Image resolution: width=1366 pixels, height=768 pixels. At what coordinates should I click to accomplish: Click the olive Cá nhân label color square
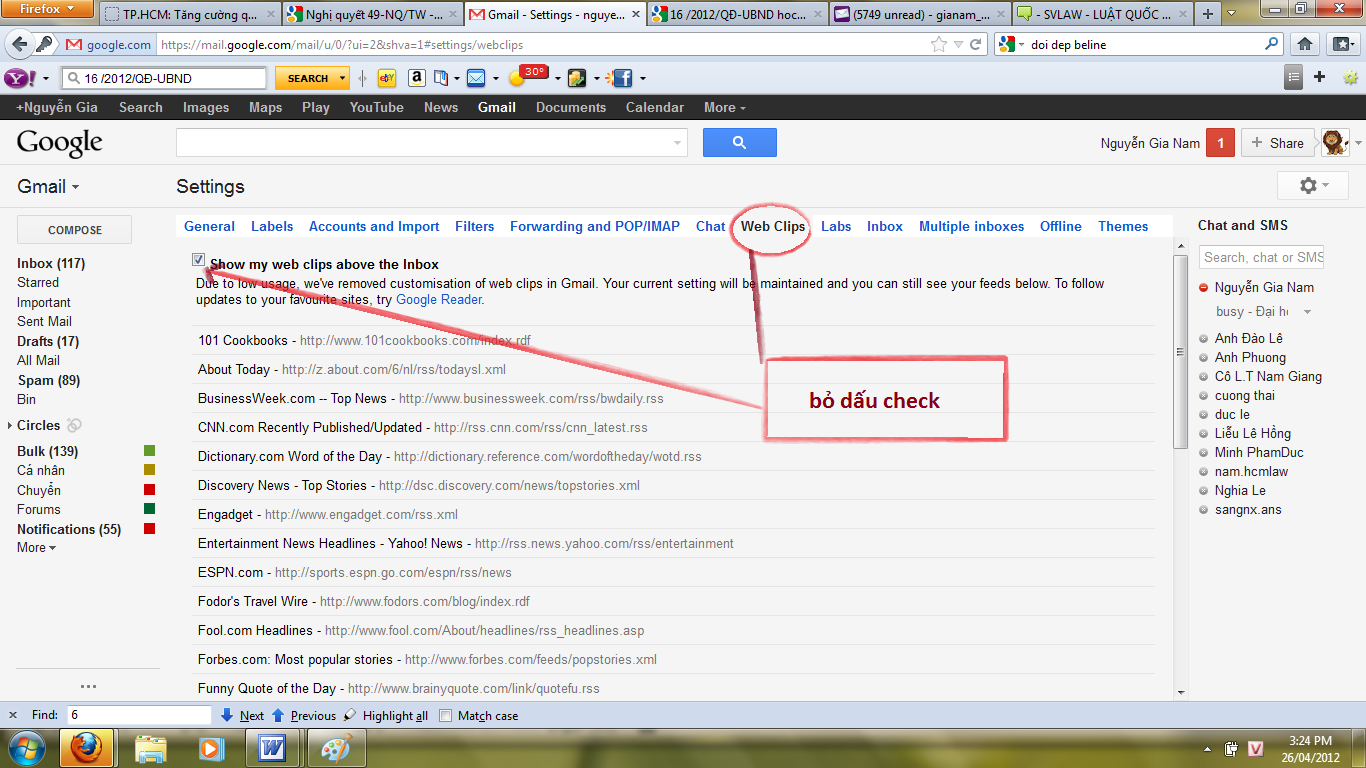[150, 470]
